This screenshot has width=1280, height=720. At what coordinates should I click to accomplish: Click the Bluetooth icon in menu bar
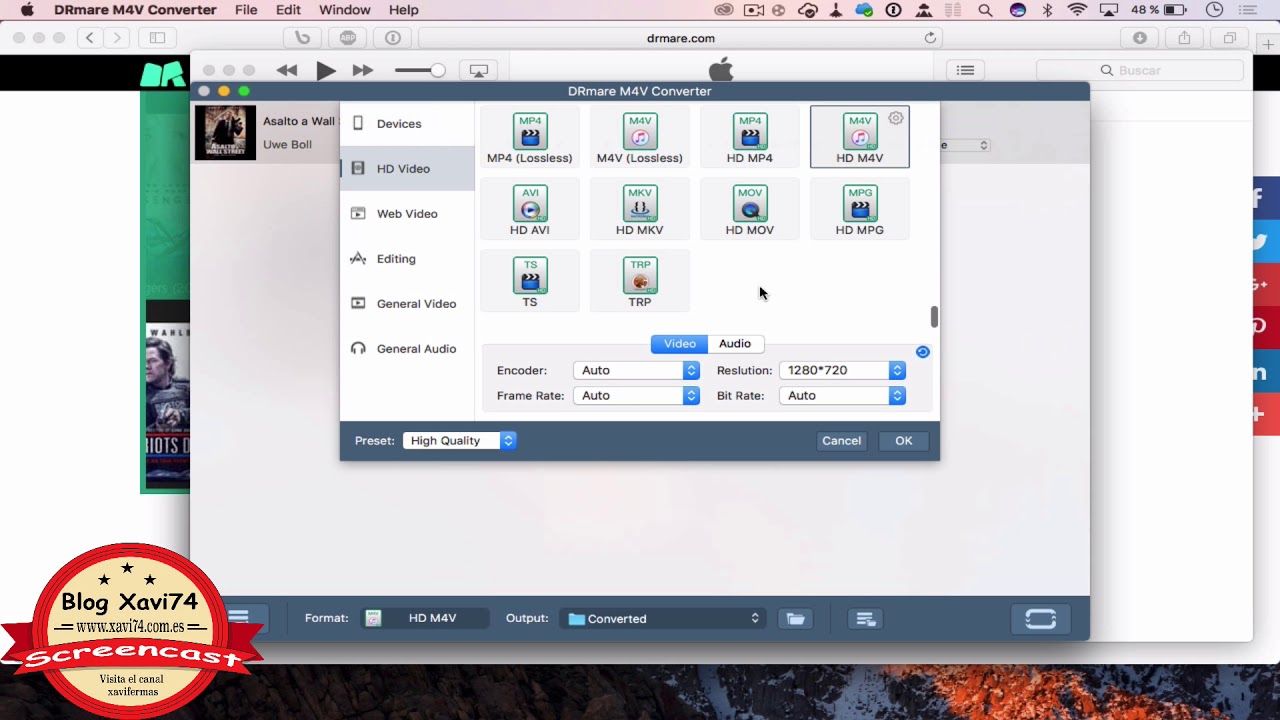1047,10
